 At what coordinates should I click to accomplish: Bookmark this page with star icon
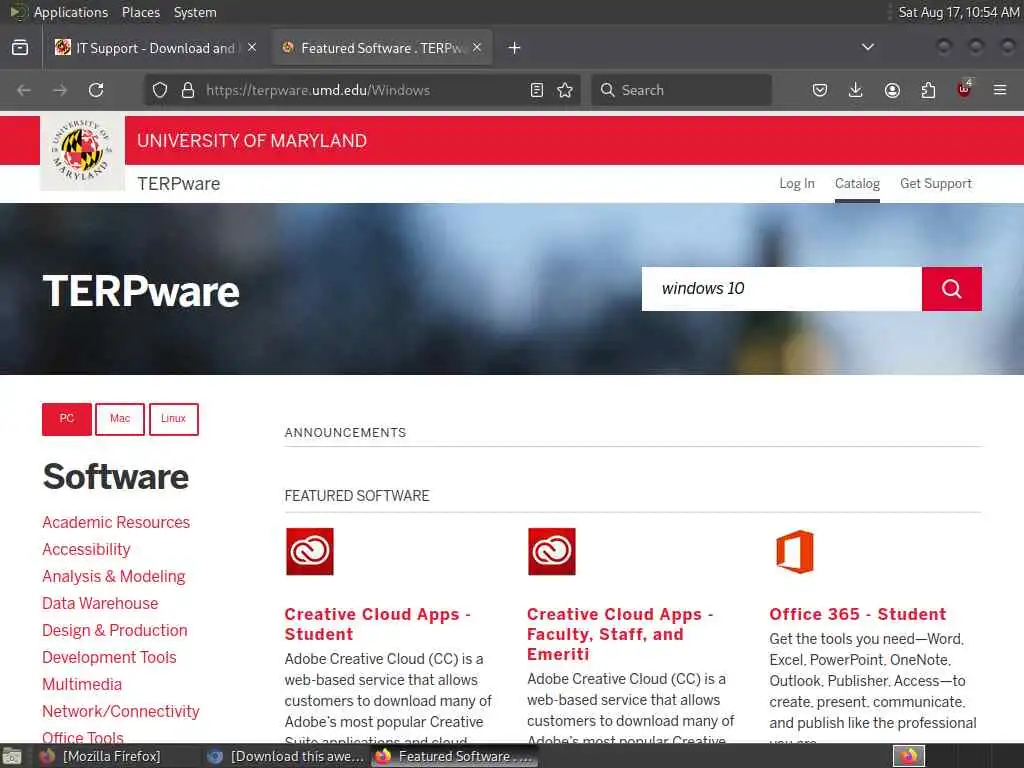565,90
